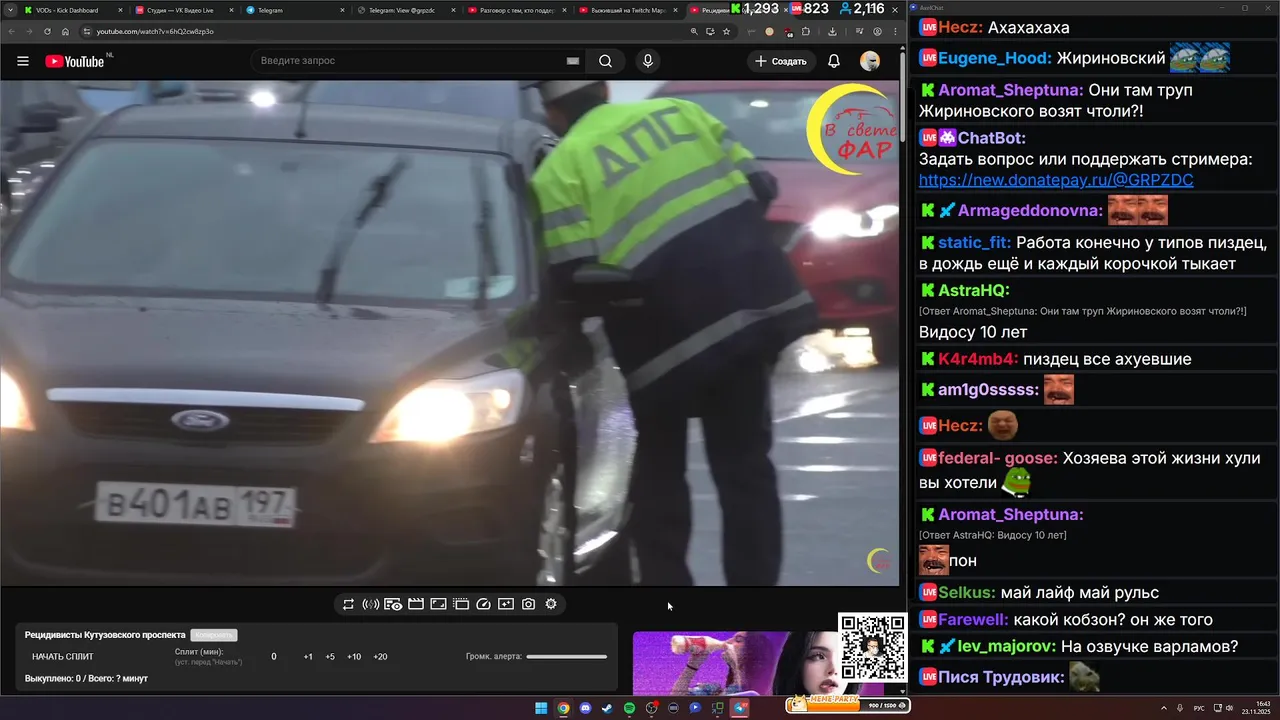Viewport: 1280px width, 720px height.
Task: Open the playback speed gauge icon
Action: tap(483, 604)
